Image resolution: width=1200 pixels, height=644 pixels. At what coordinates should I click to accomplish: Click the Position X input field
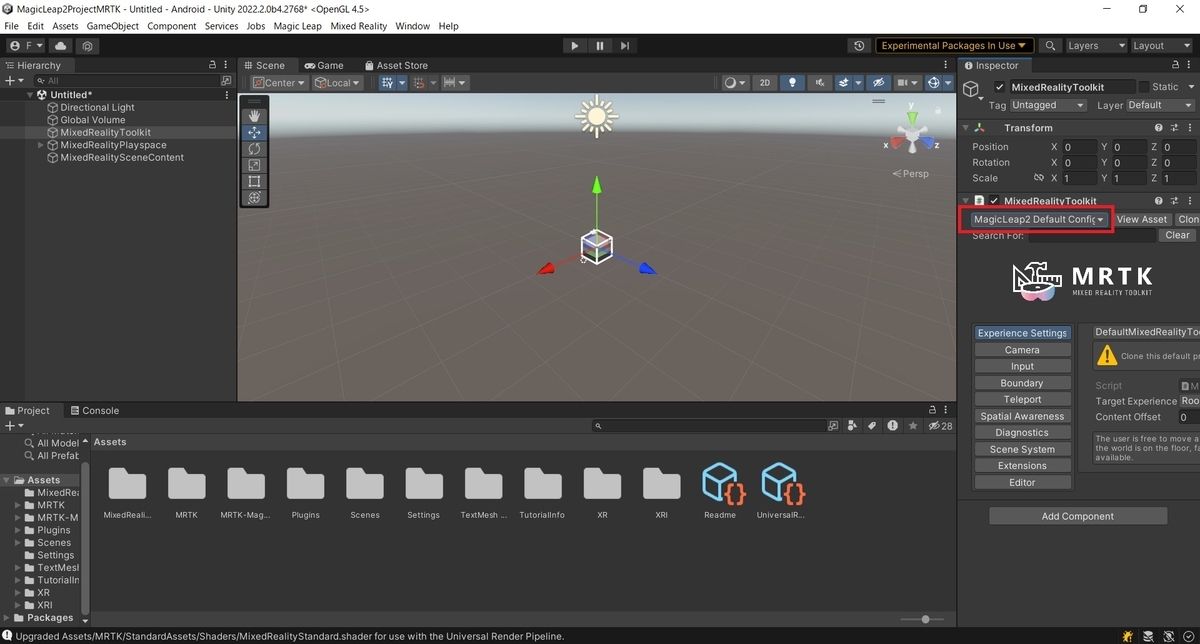click(x=1078, y=147)
